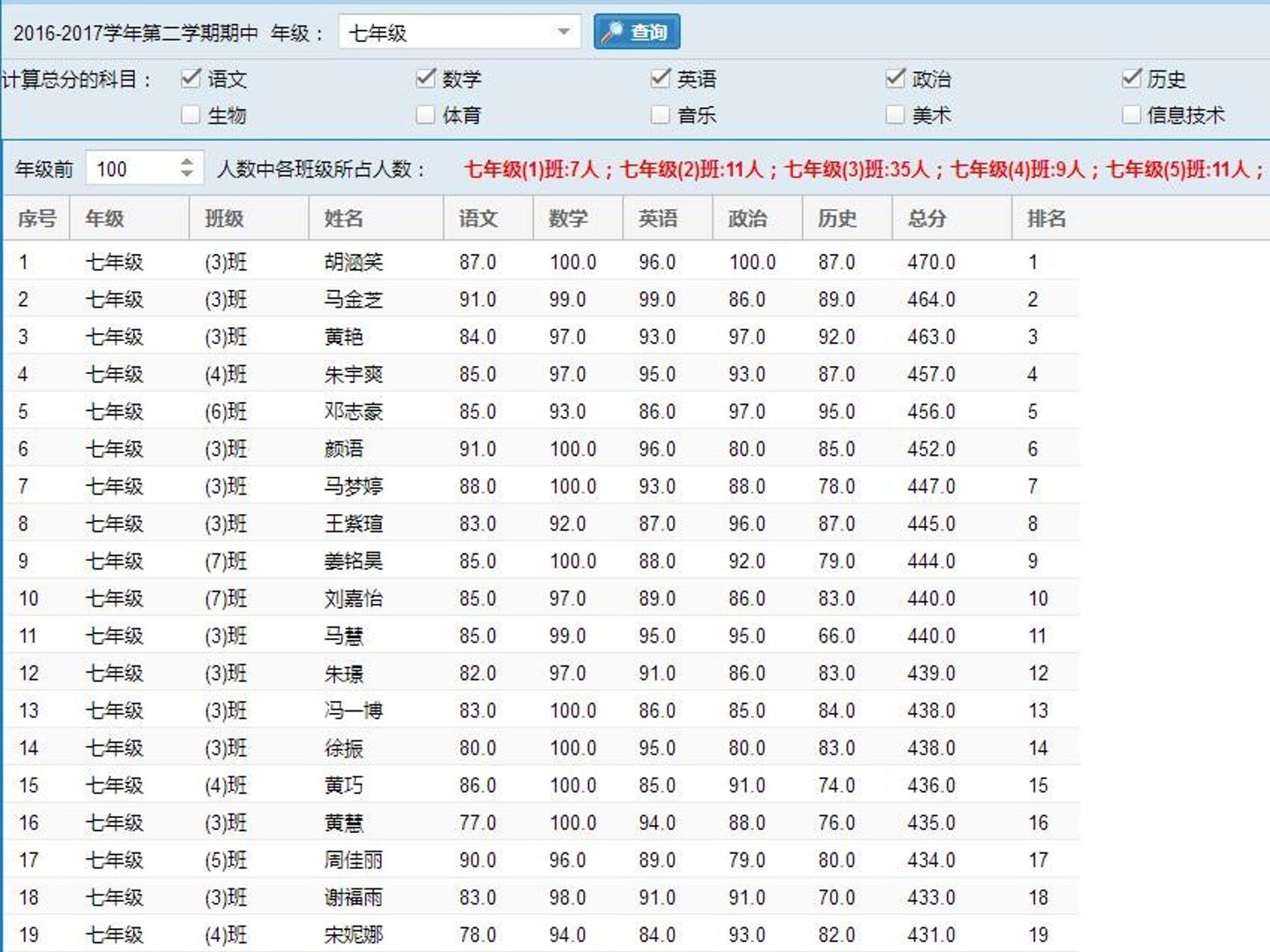Screen dimensions: 1270x952
Task: Decrease the 年级前 count with down arrow
Action: pyautogui.click(x=186, y=174)
